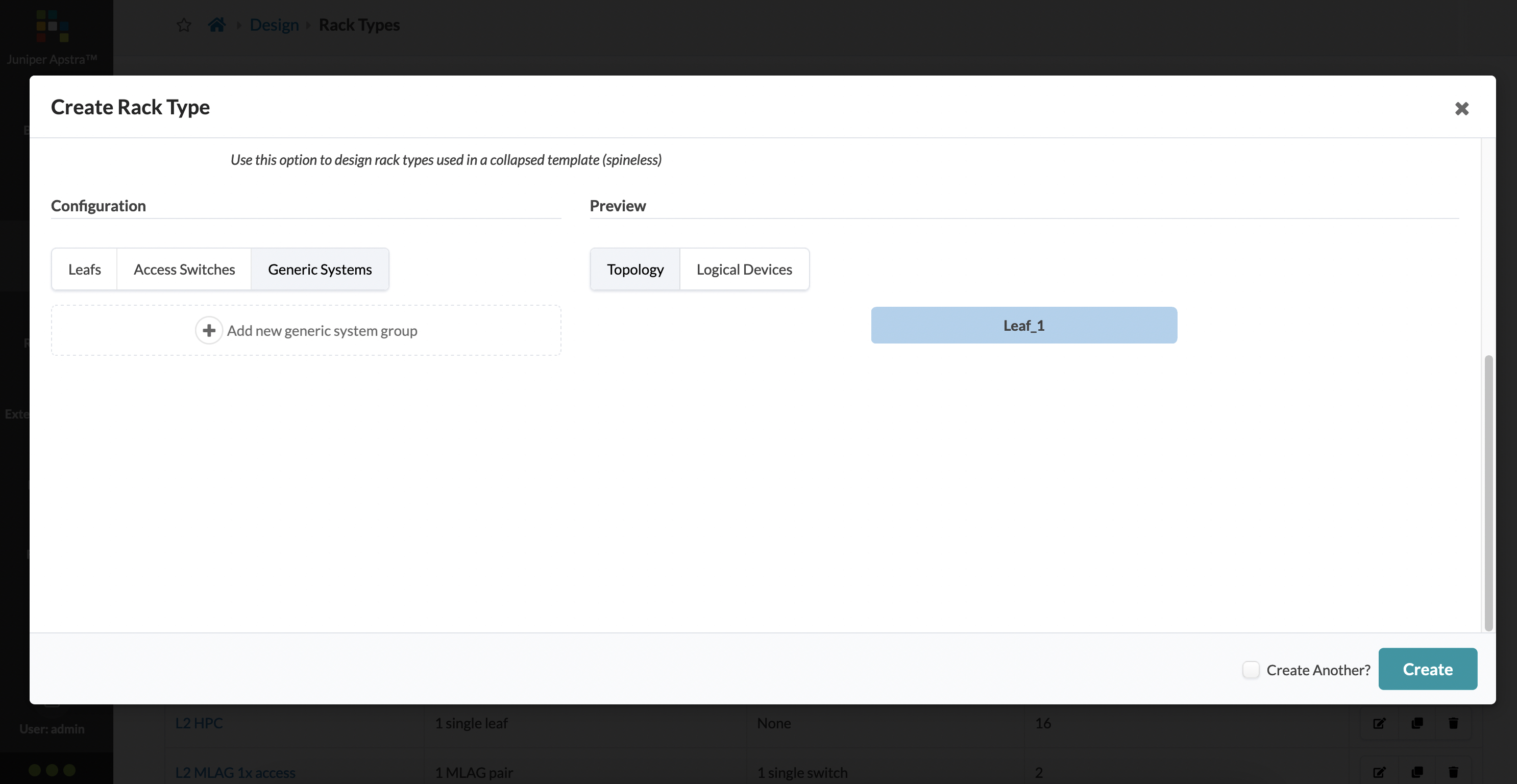Click the Generic Systems tab
This screenshot has width=1517, height=784.
319,268
